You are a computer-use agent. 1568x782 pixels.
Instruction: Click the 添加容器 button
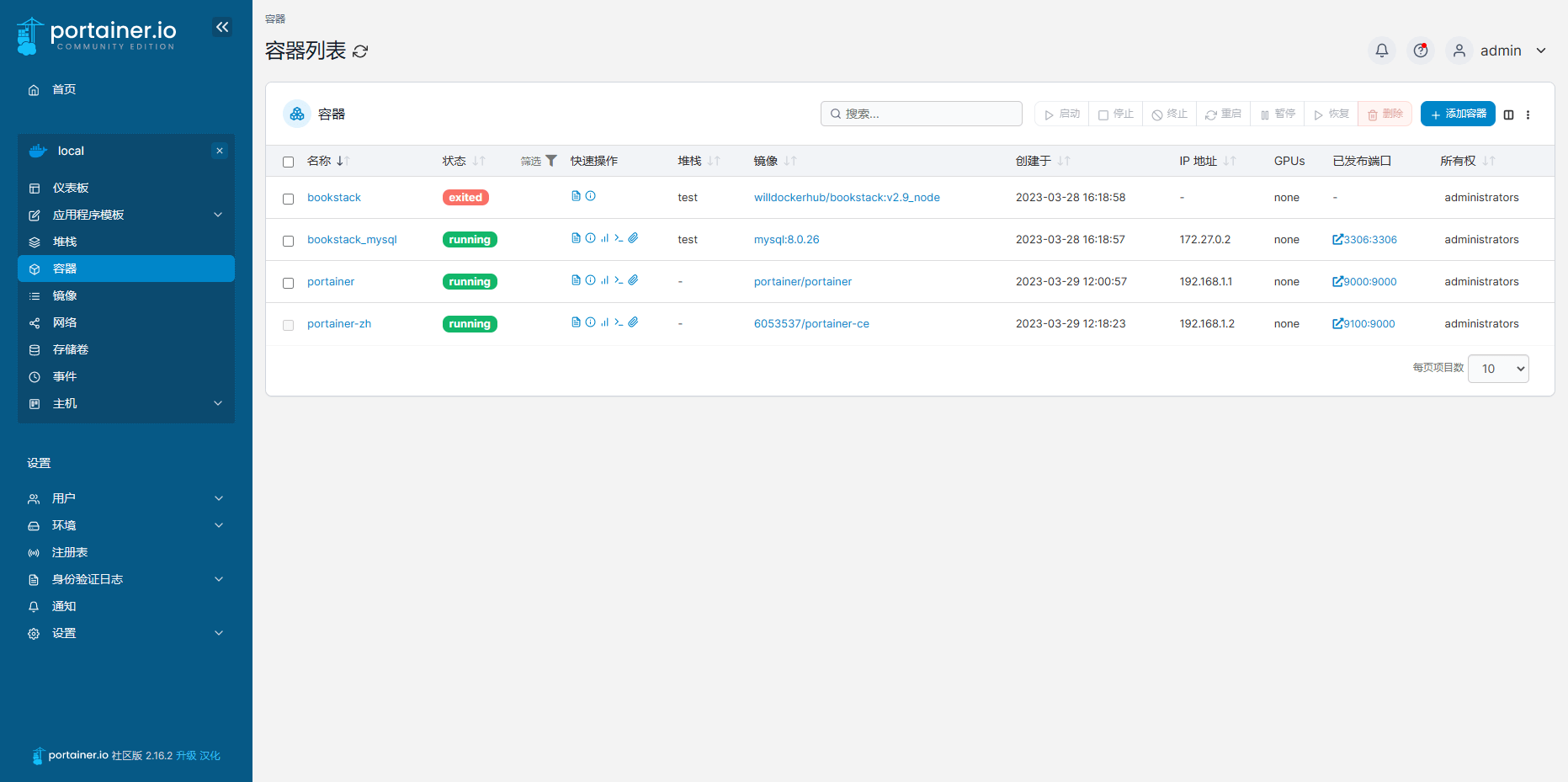pos(1457,114)
